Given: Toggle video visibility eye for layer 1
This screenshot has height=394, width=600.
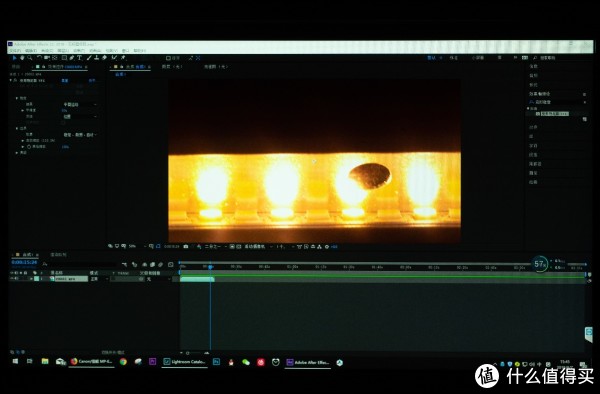Looking at the screenshot, I should click(x=12, y=279).
